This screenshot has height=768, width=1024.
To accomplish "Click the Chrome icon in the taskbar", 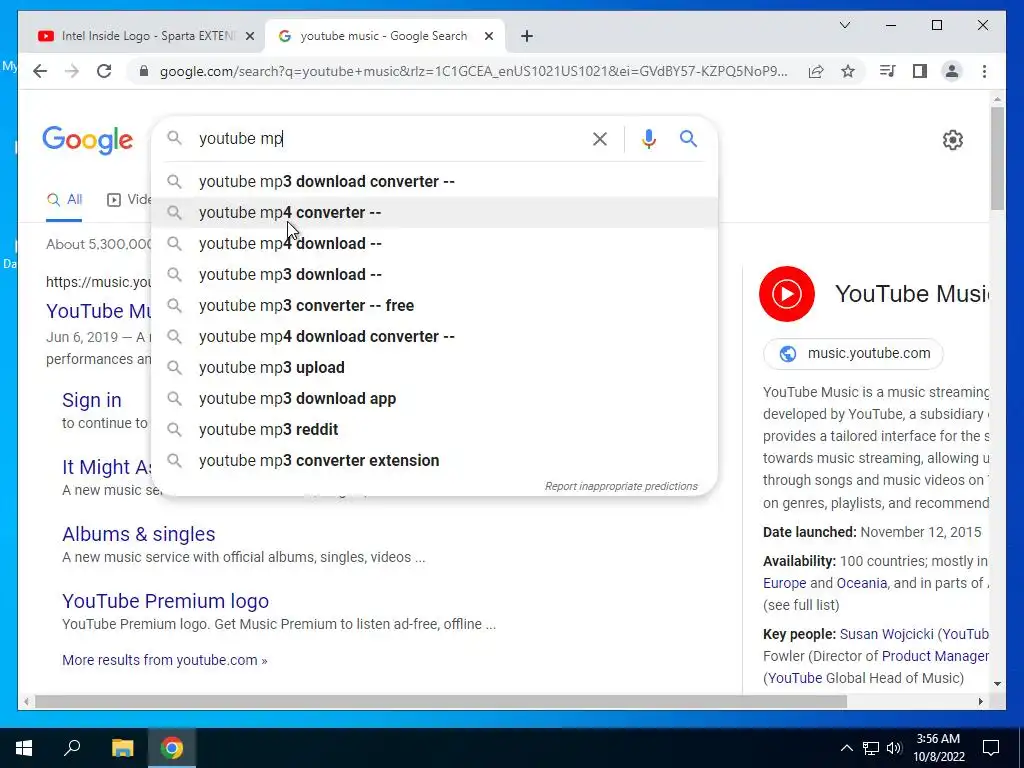I will (172, 748).
